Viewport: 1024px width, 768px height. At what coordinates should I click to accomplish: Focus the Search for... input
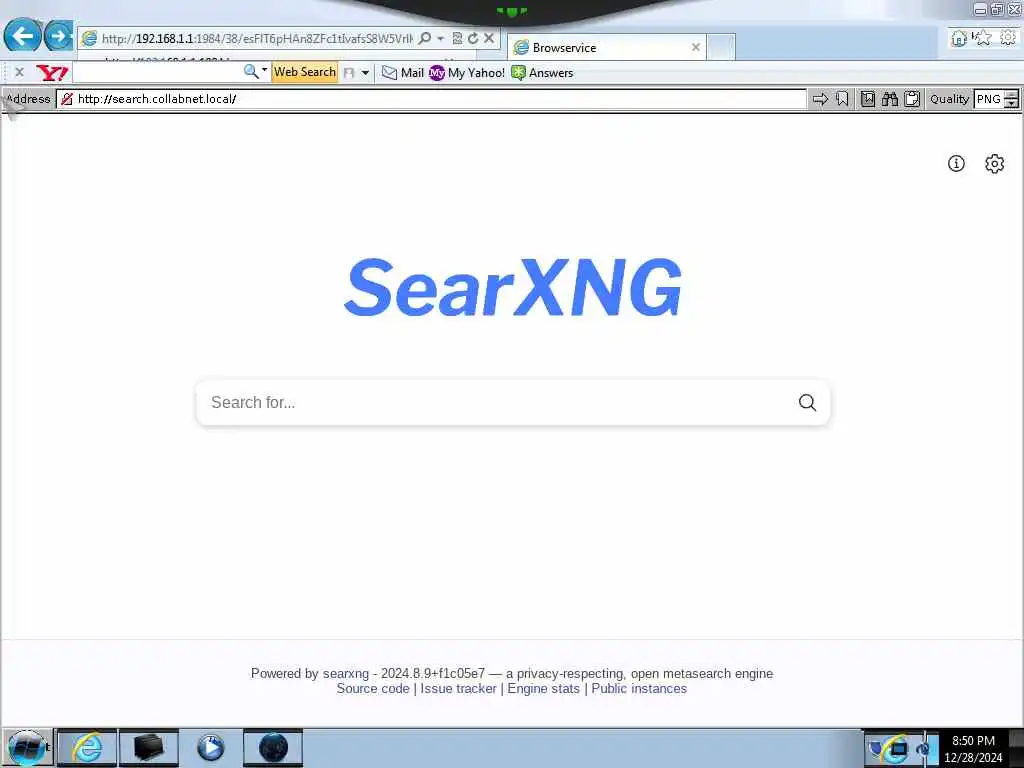pos(496,402)
